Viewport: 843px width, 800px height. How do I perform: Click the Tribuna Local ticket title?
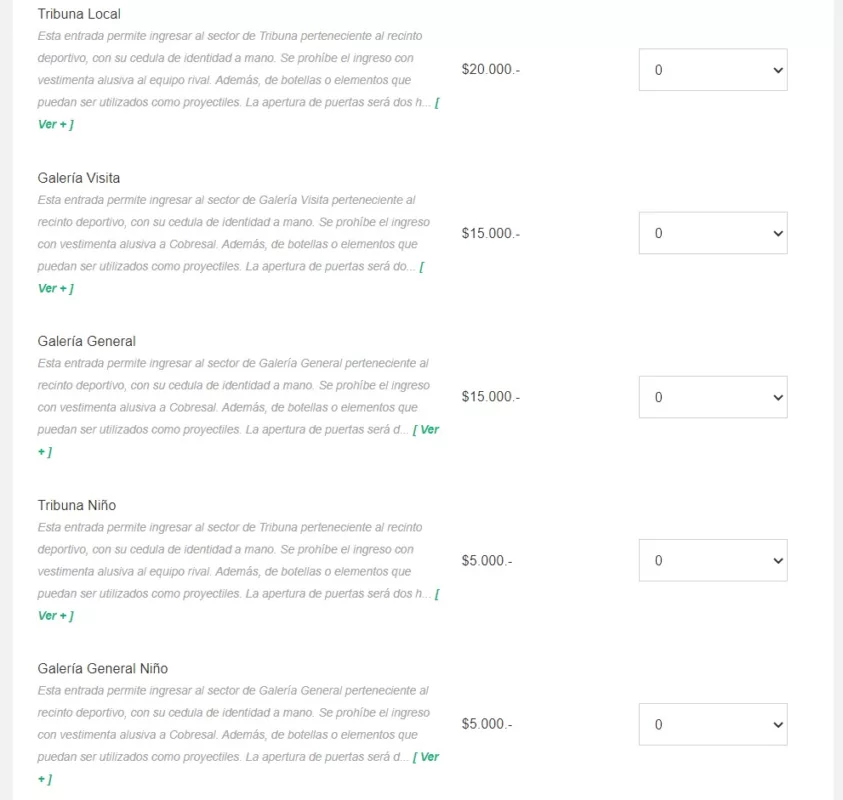[79, 14]
